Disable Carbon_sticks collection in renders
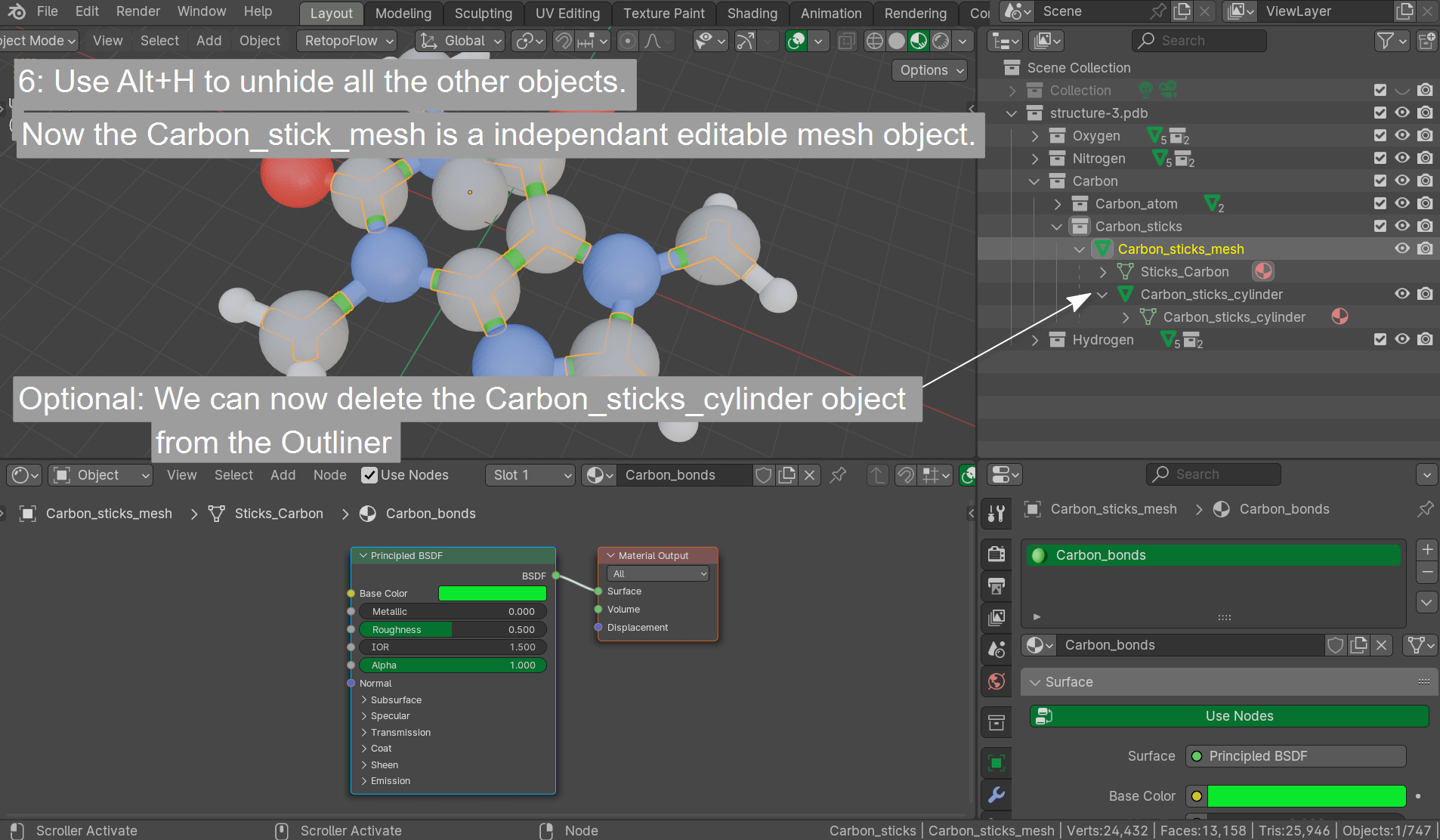This screenshot has height=840, width=1440. [x=1425, y=226]
